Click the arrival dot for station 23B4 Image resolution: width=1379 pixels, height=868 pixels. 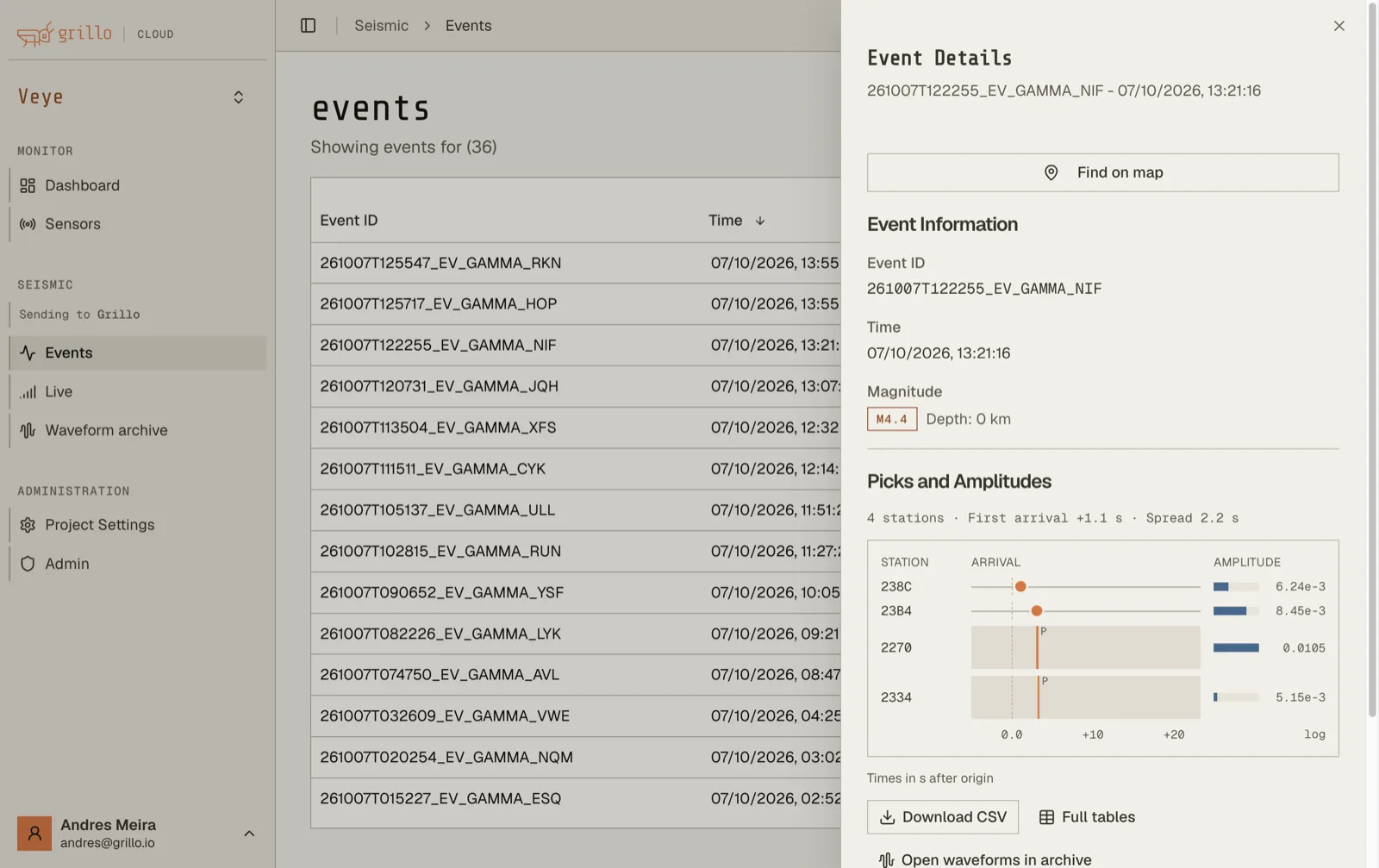pos(1037,610)
